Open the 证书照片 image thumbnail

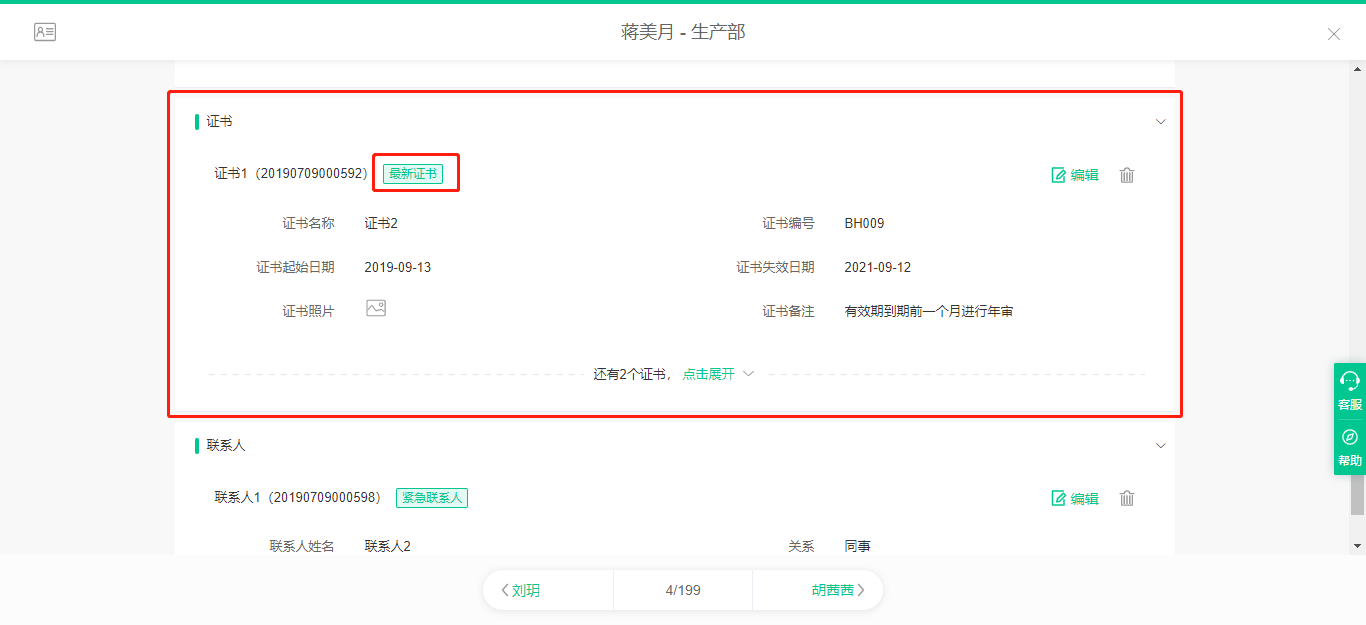pyautogui.click(x=376, y=309)
